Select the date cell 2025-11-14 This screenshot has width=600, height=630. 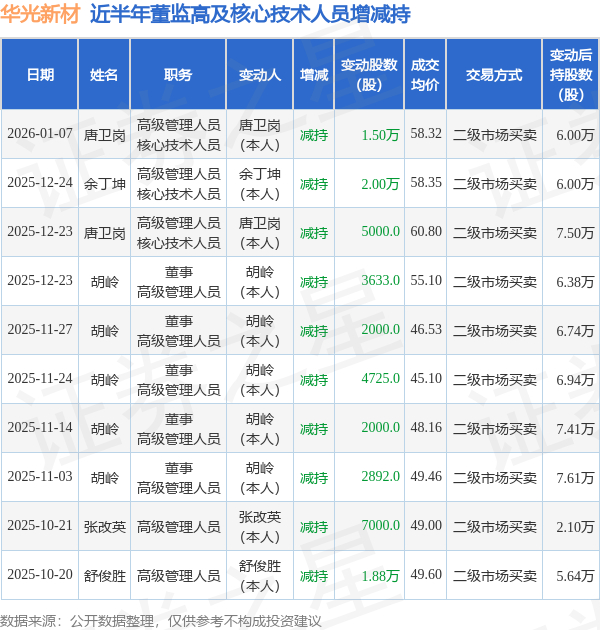coord(40,428)
